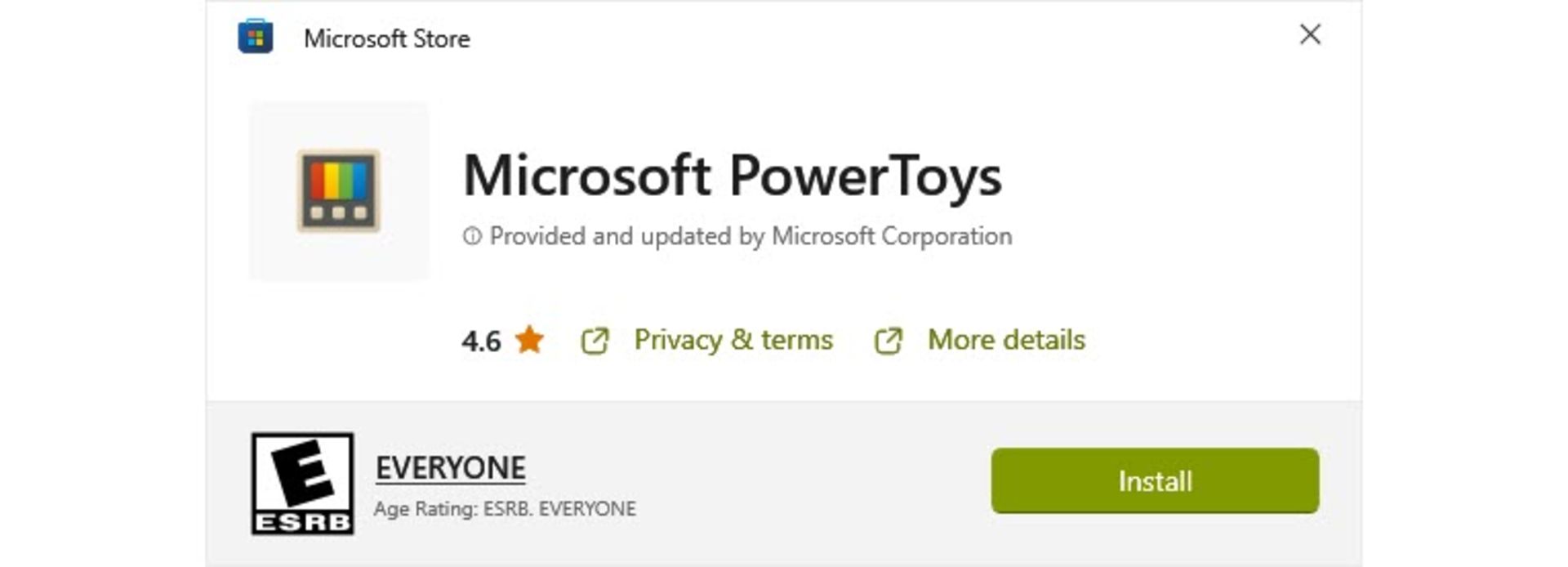Click the Microsoft Store header label
This screenshot has height=567, width=1568.
[388, 38]
